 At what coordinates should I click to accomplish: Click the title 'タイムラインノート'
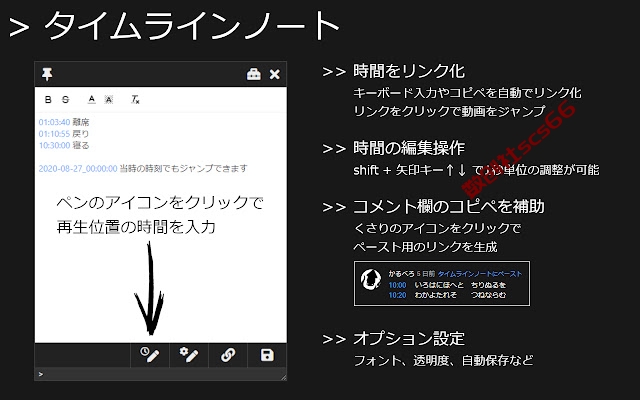pos(191,25)
